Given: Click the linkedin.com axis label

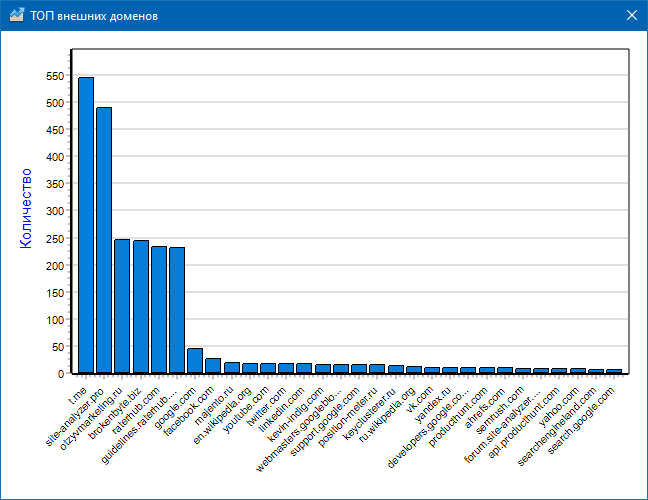Looking at the screenshot, I should (281, 410).
